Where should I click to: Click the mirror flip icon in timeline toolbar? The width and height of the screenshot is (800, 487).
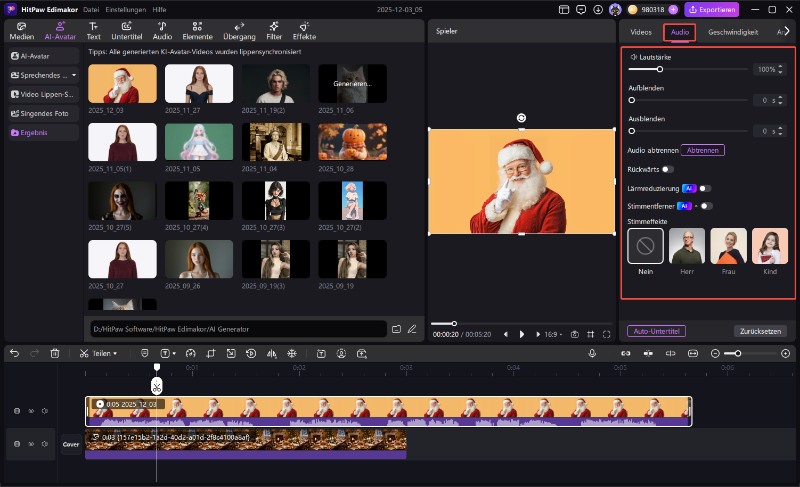[271, 353]
